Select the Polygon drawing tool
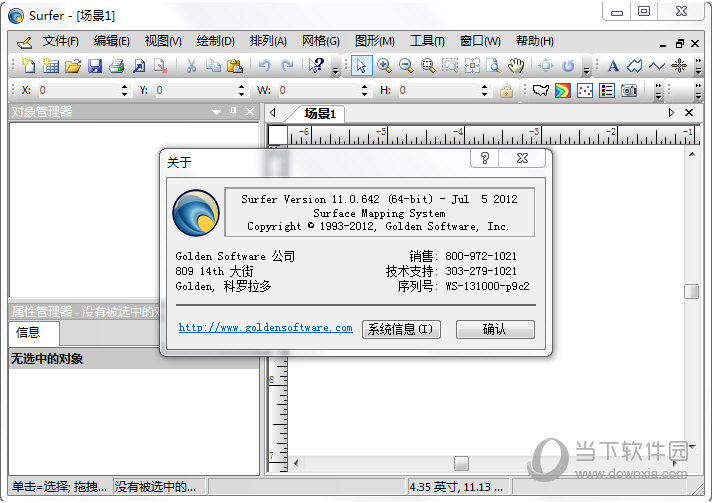712x503 pixels. tap(634, 66)
